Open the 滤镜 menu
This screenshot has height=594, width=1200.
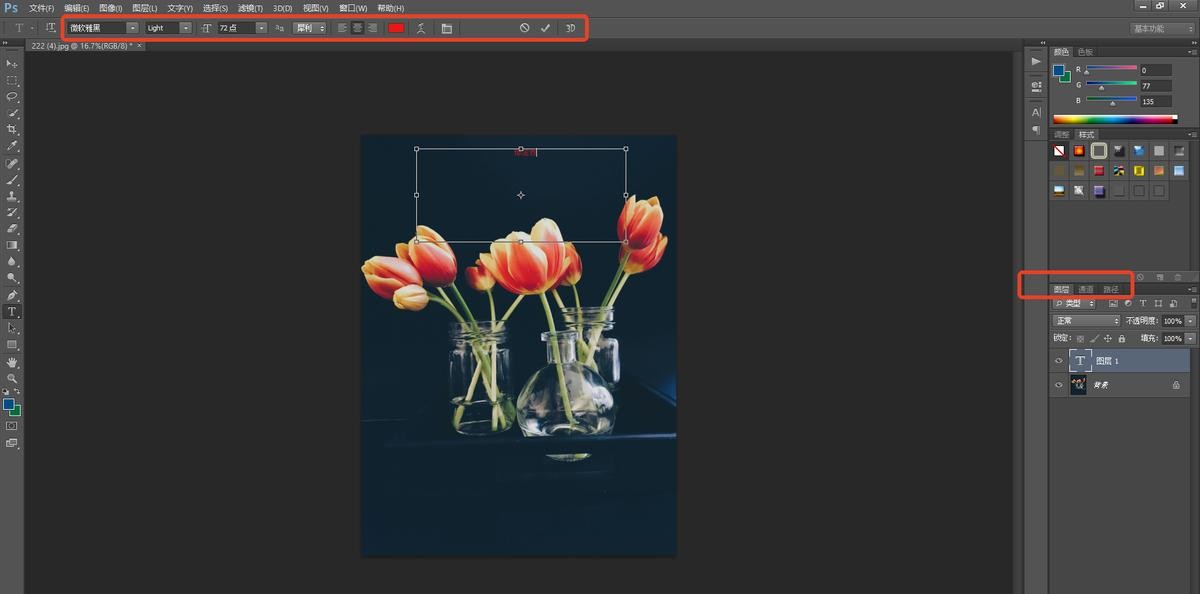[249, 8]
